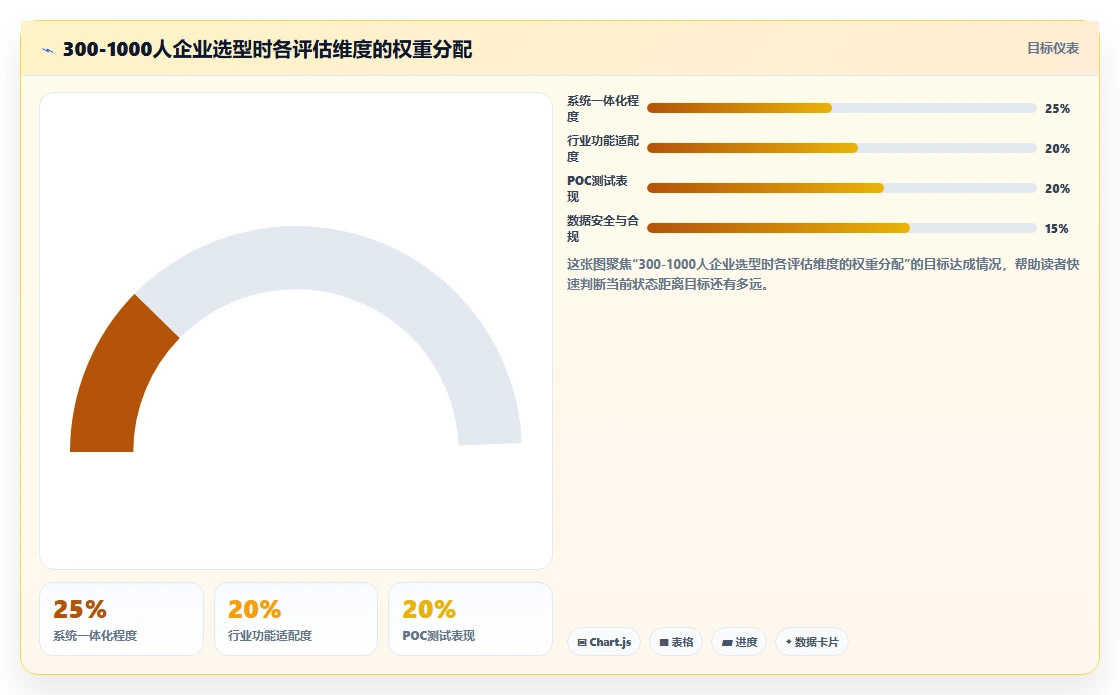Viewport: 1120px width, 695px height.
Task: Click the Chart.js tag icon
Action: 581,642
